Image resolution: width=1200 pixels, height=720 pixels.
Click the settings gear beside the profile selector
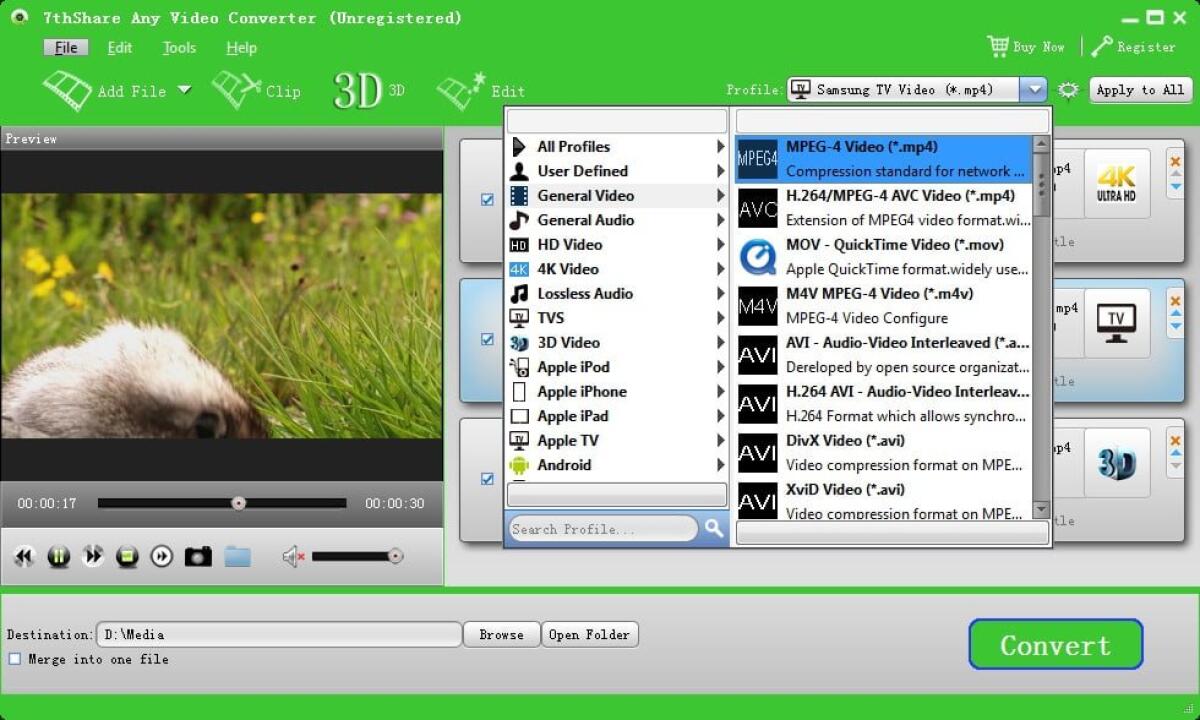pyautogui.click(x=1068, y=89)
